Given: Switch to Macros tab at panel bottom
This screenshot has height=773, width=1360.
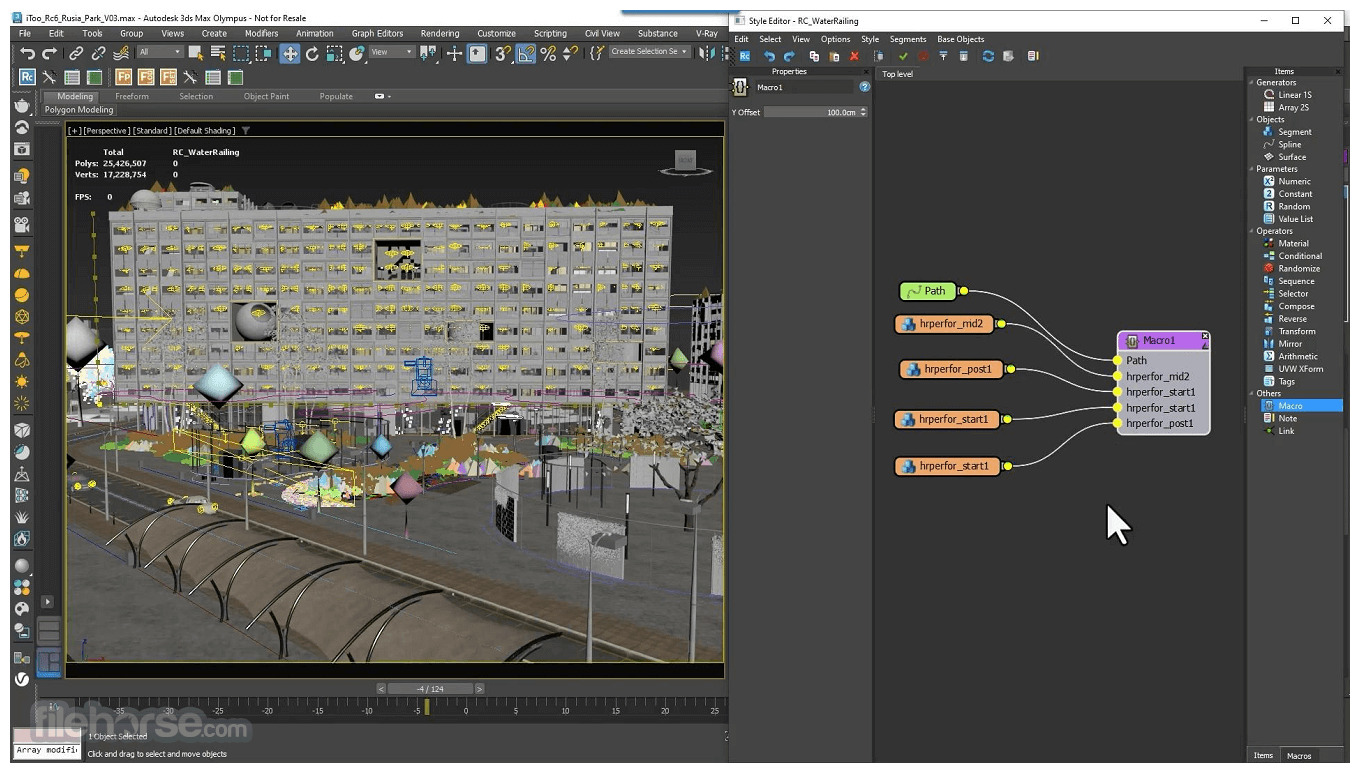Looking at the screenshot, I should (x=1299, y=756).
